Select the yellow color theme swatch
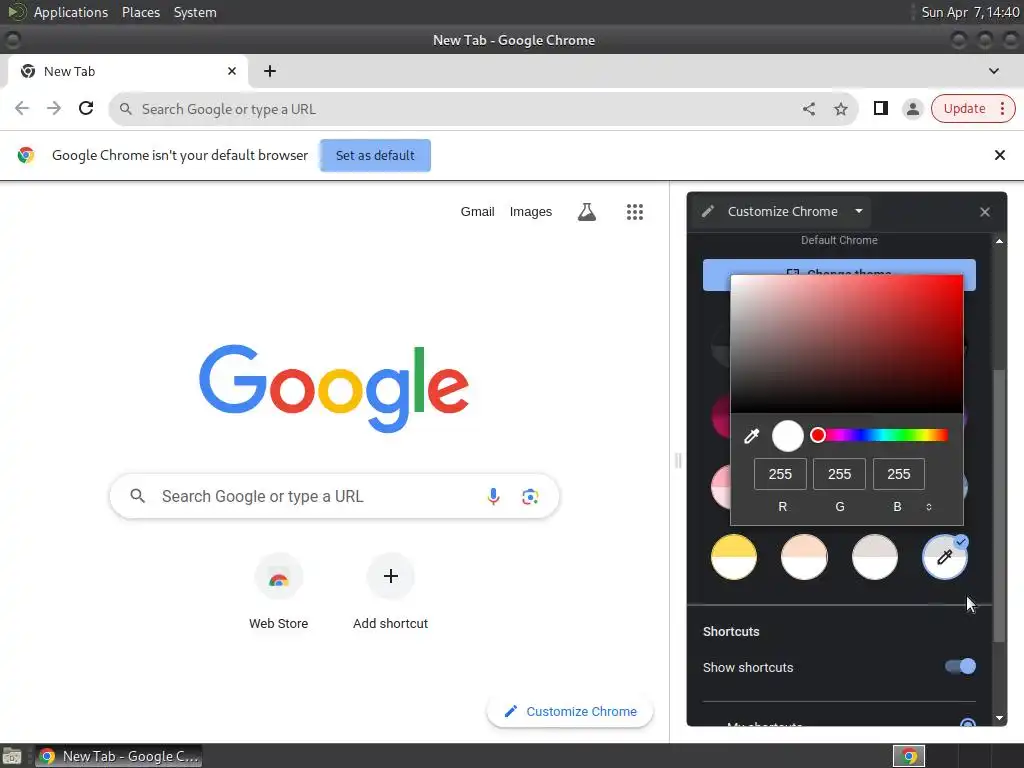This screenshot has height=768, width=1024. [734, 557]
